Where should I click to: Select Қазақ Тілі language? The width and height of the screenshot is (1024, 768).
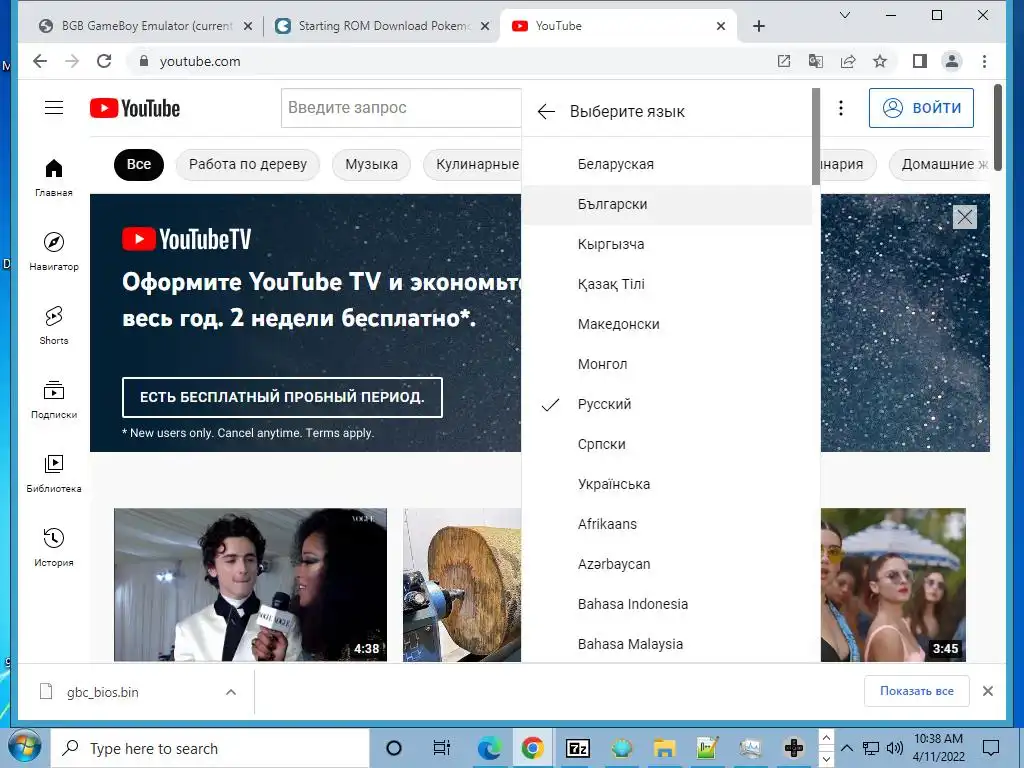pos(667,284)
